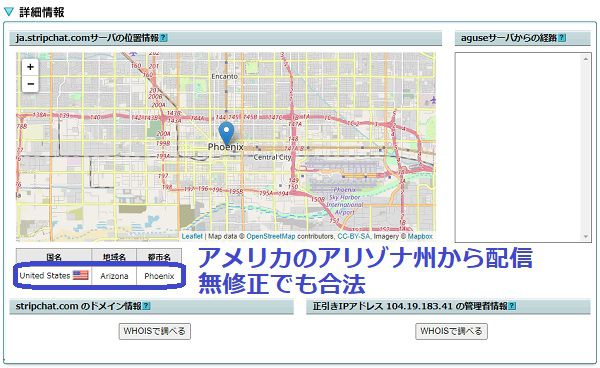Viewport: 600px width, 368px height.
Task: Click the United States flag icon
Action: click(80, 275)
